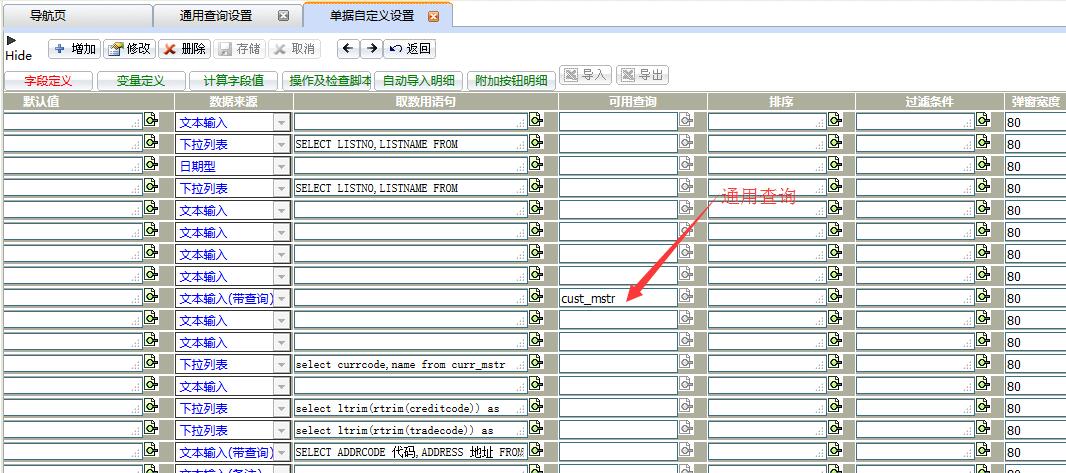This screenshot has height=473, width=1066.
Task: Open 可用查询 picker icon in cust_mstr row
Action: 687,296
